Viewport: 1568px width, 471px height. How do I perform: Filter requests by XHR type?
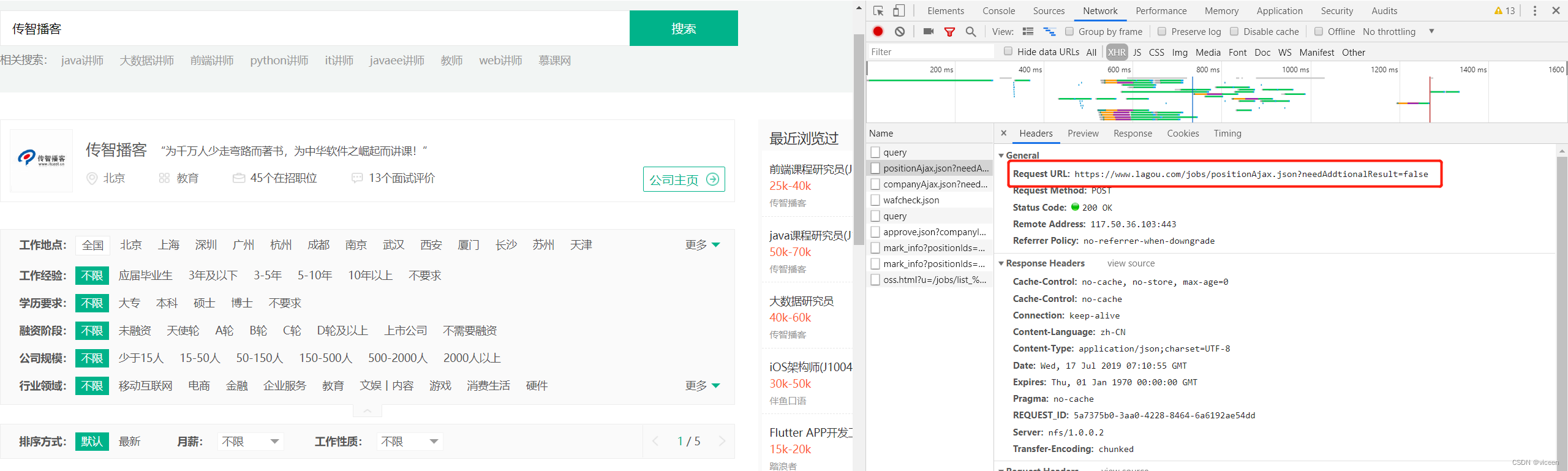[1117, 52]
